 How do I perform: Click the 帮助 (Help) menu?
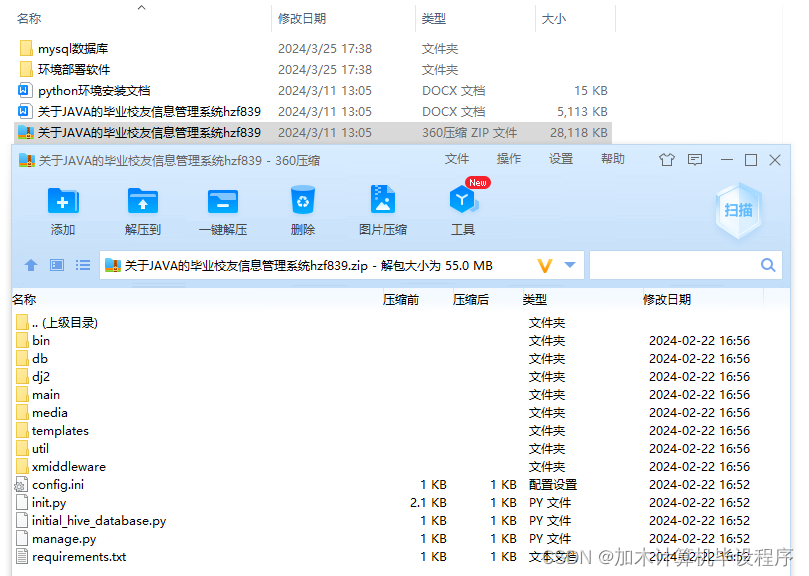[x=612, y=158]
